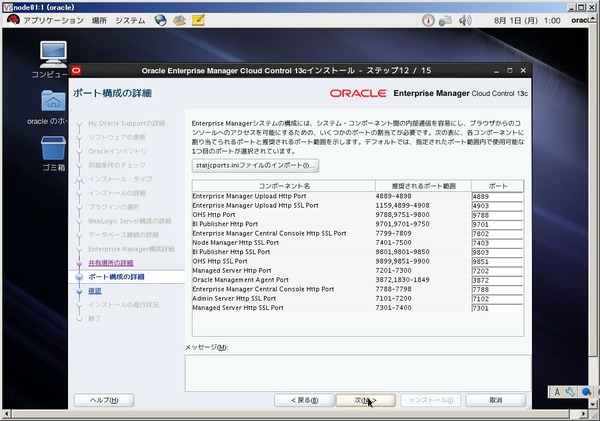The width and height of the screenshot is (600, 421).
Task: Click the blue globe input toolbar icon
Action: (586, 392)
